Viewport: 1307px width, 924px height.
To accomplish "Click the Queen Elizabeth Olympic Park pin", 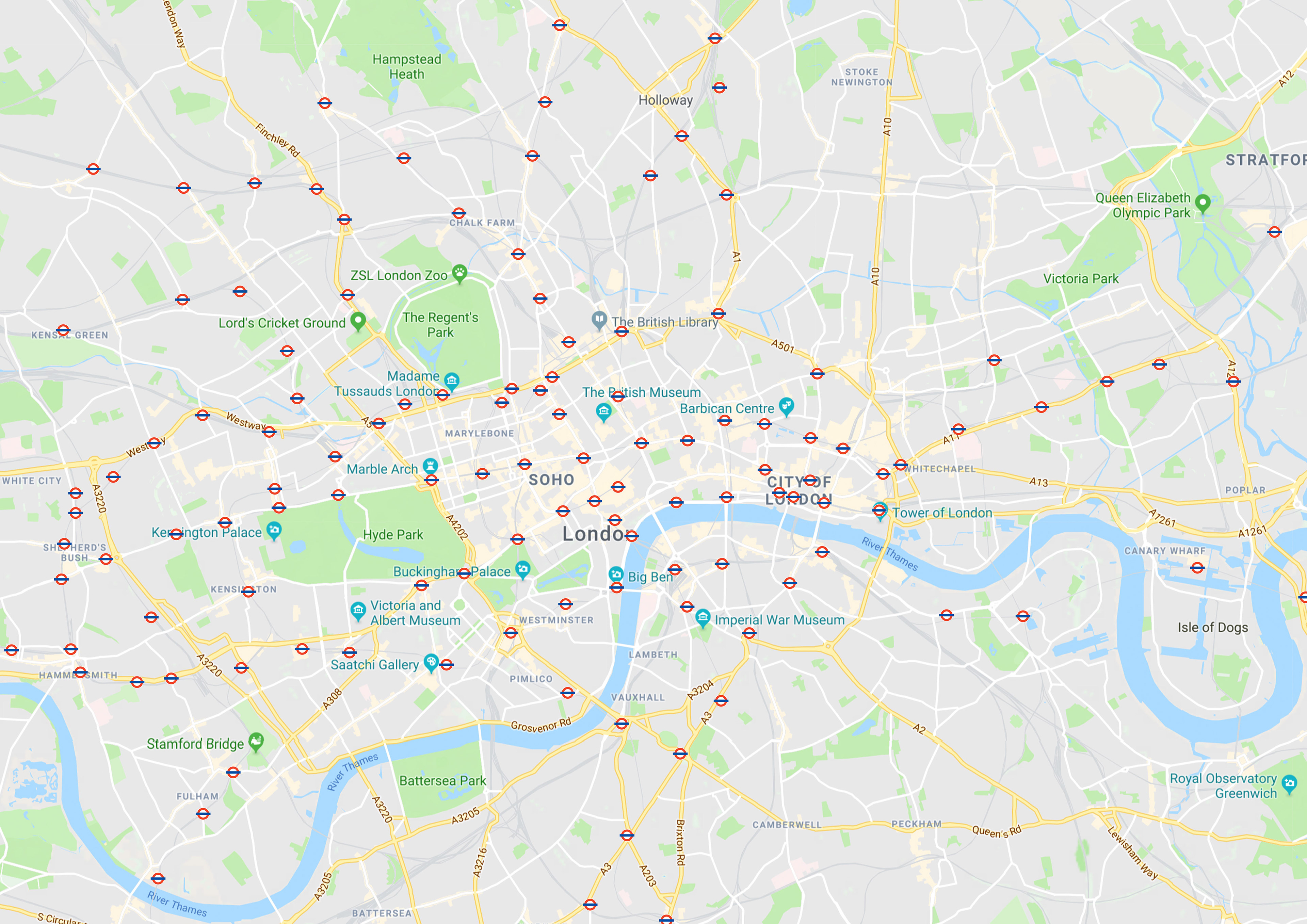I will pyautogui.click(x=1203, y=203).
